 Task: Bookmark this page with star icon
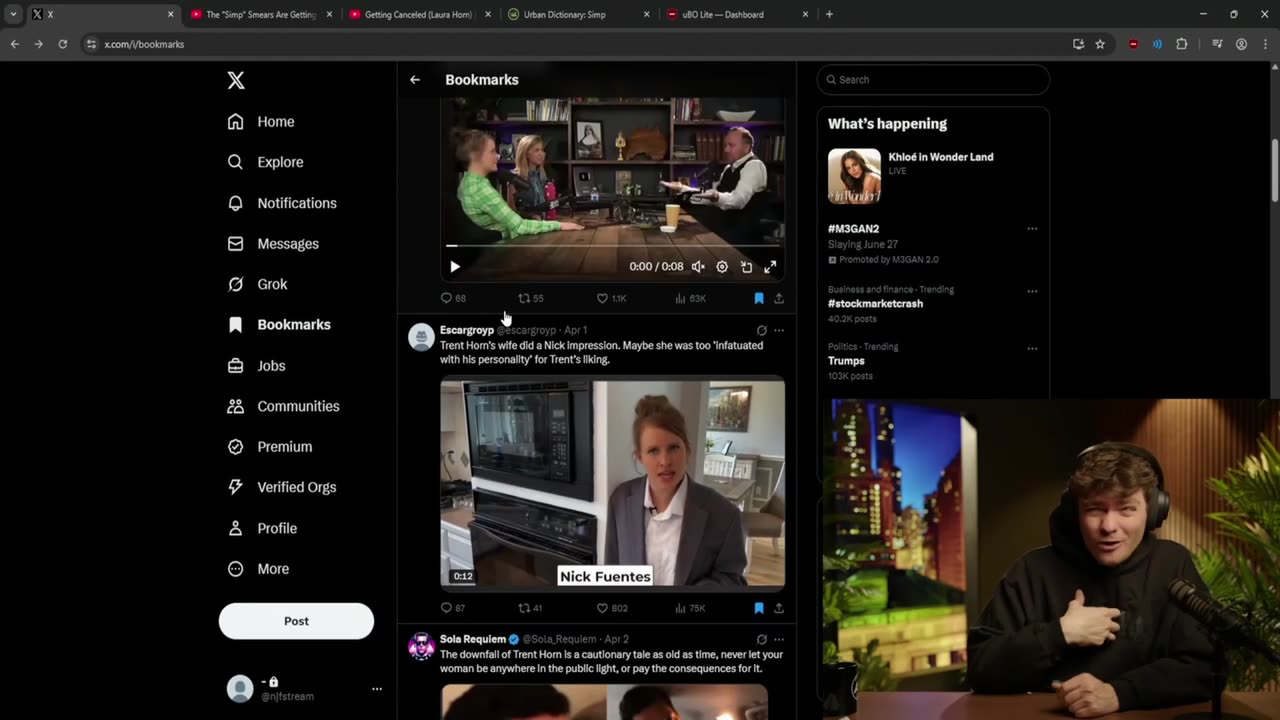point(1100,44)
